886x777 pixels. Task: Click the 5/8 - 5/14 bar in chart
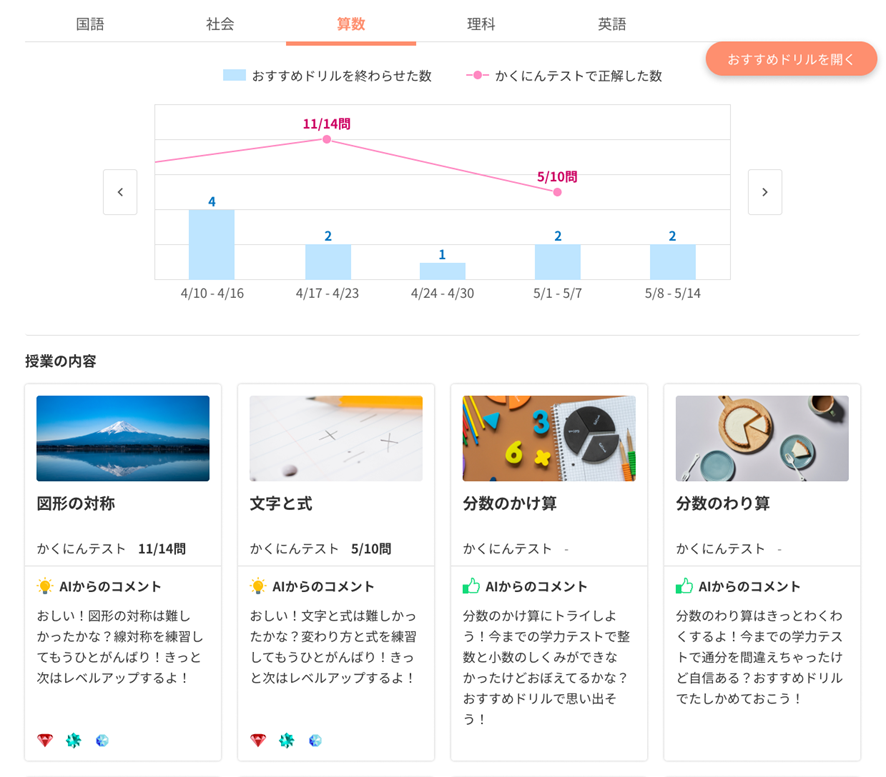pyautogui.click(x=672, y=262)
